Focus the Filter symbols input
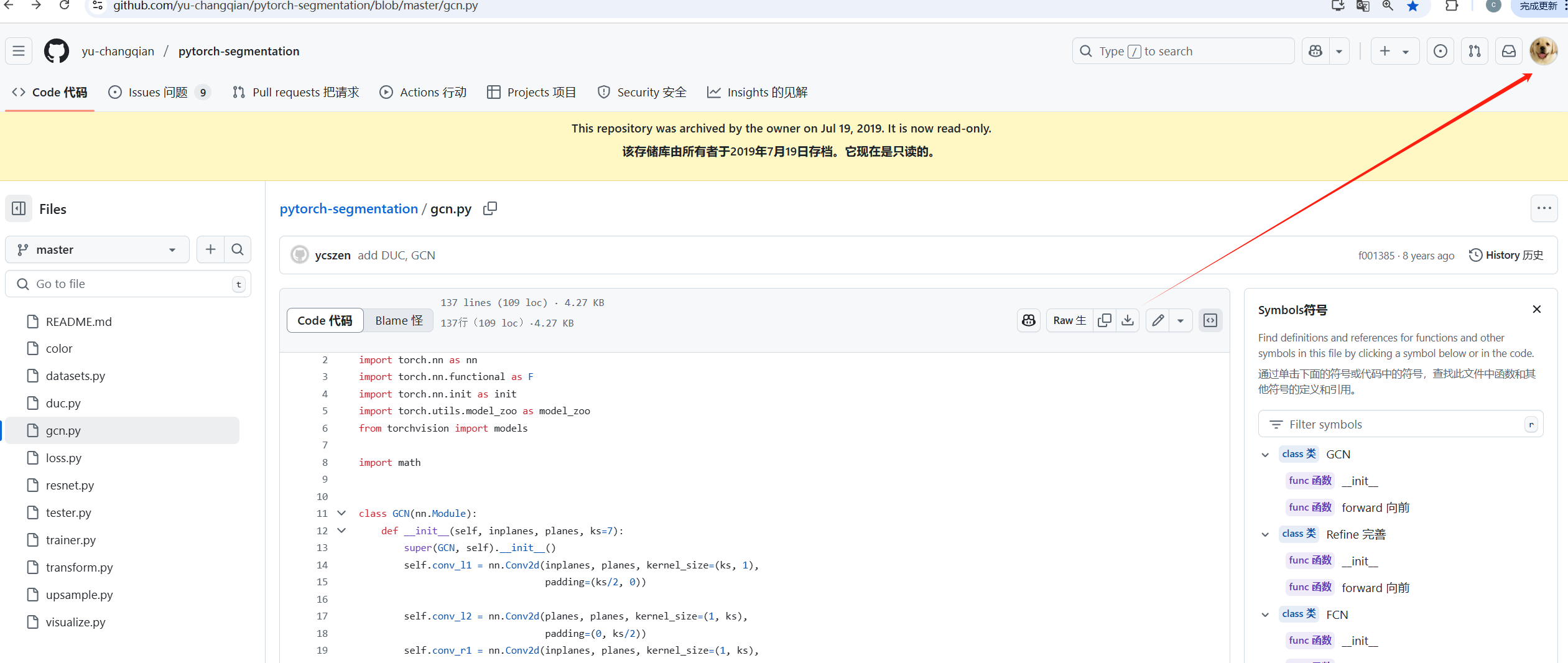The image size is (1568, 663). tap(1401, 424)
